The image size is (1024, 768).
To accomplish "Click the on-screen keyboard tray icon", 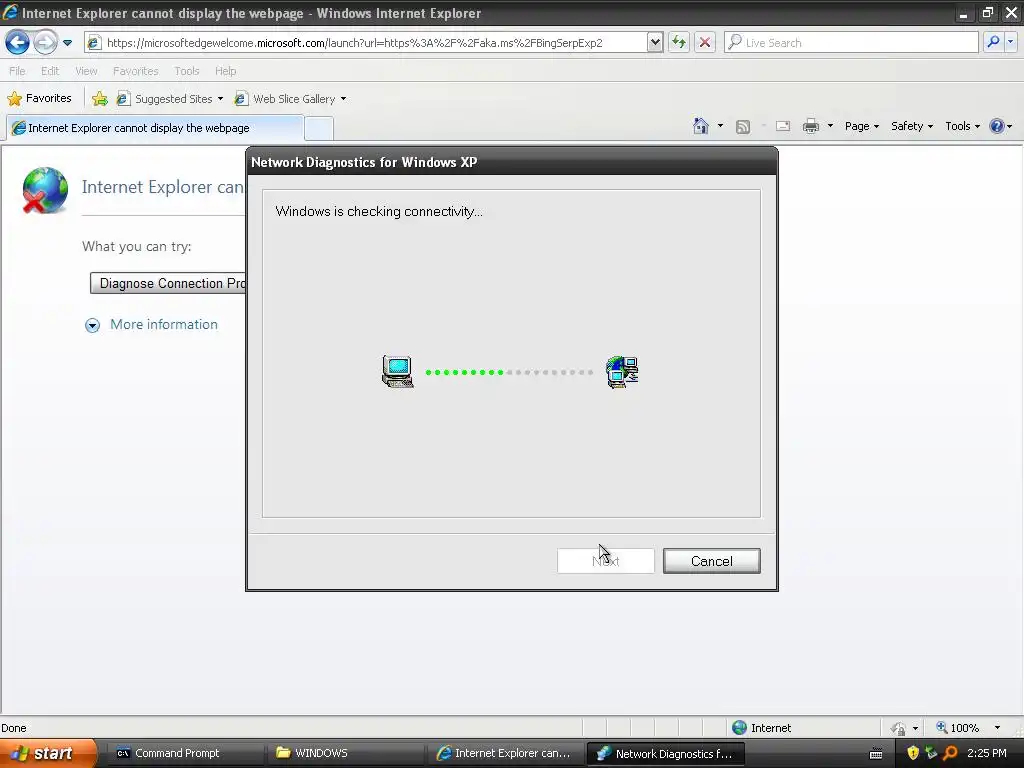I will click(x=876, y=754).
